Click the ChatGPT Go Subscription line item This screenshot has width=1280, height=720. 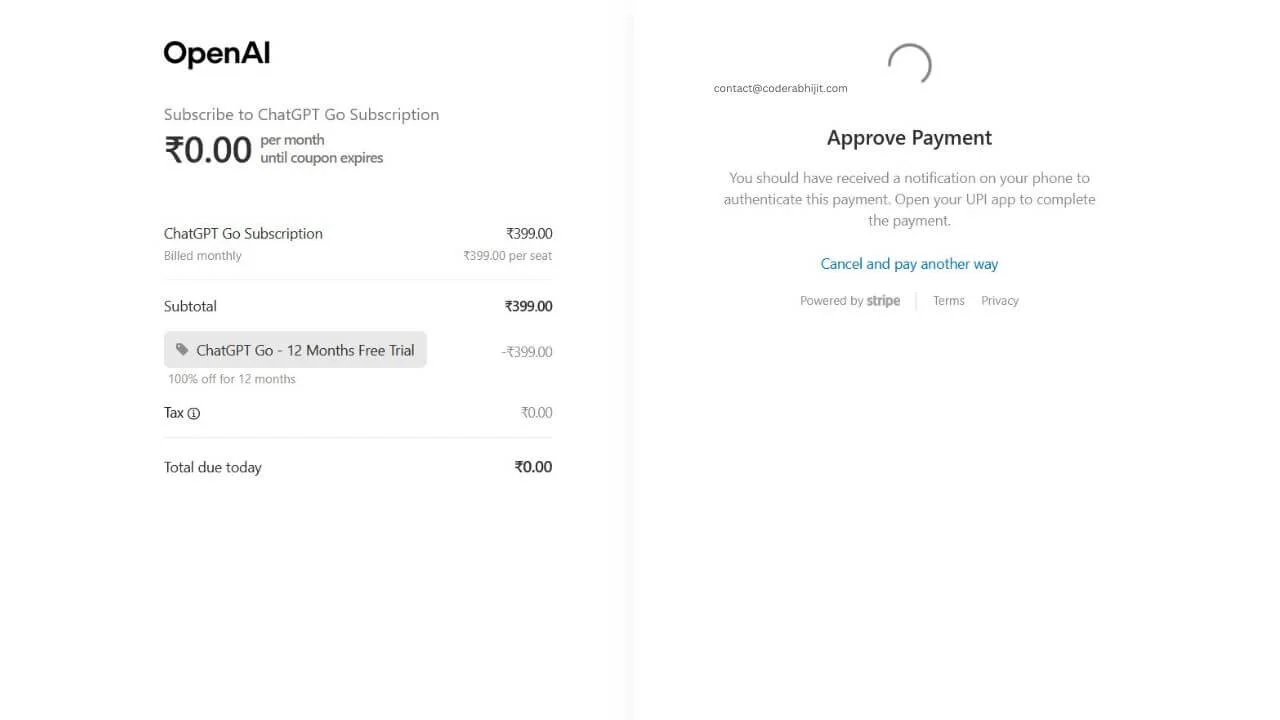(x=243, y=234)
